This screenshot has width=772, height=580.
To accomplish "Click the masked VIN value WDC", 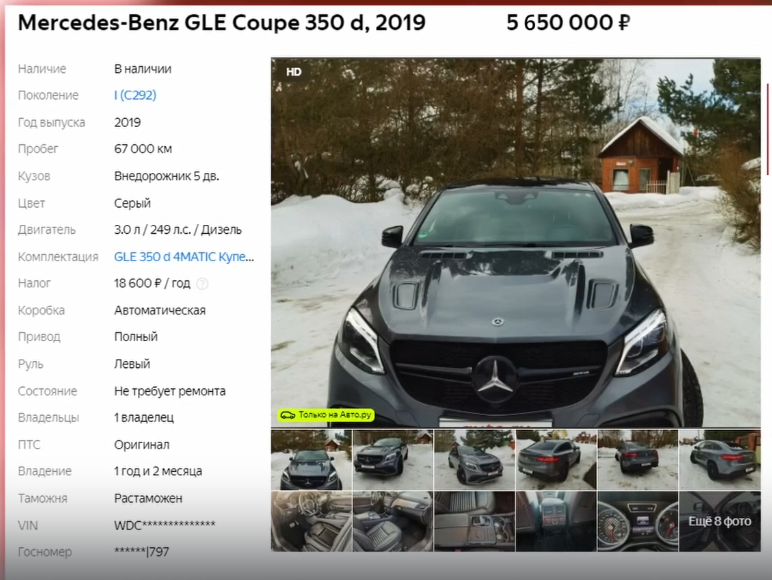I will click(x=164, y=525).
